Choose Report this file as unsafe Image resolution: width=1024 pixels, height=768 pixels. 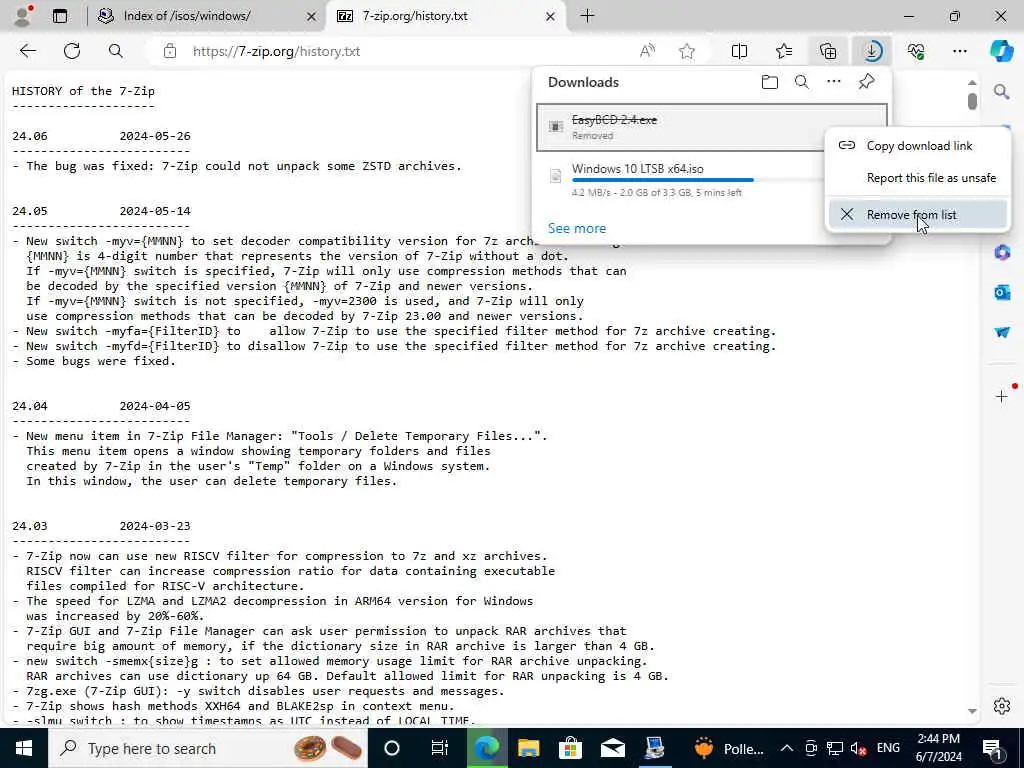pyautogui.click(x=918, y=178)
